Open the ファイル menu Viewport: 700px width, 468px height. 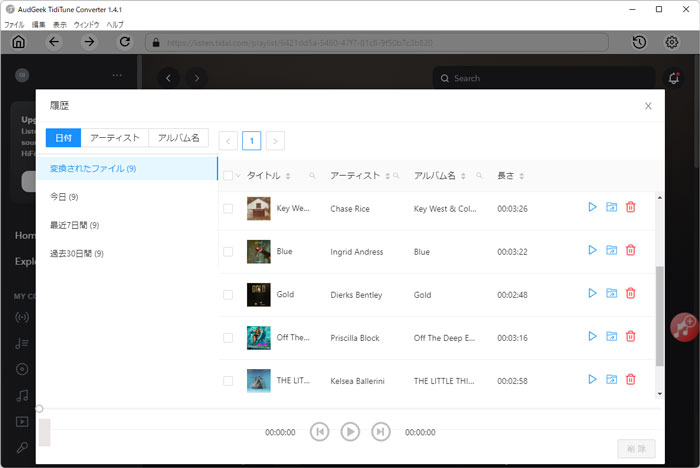14,25
